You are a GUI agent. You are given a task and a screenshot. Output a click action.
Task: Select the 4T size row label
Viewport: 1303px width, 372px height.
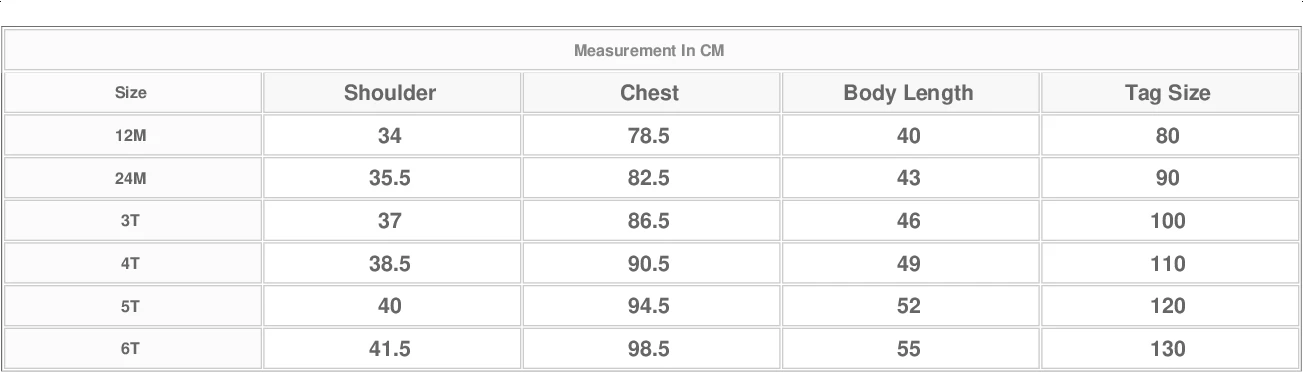coord(131,264)
